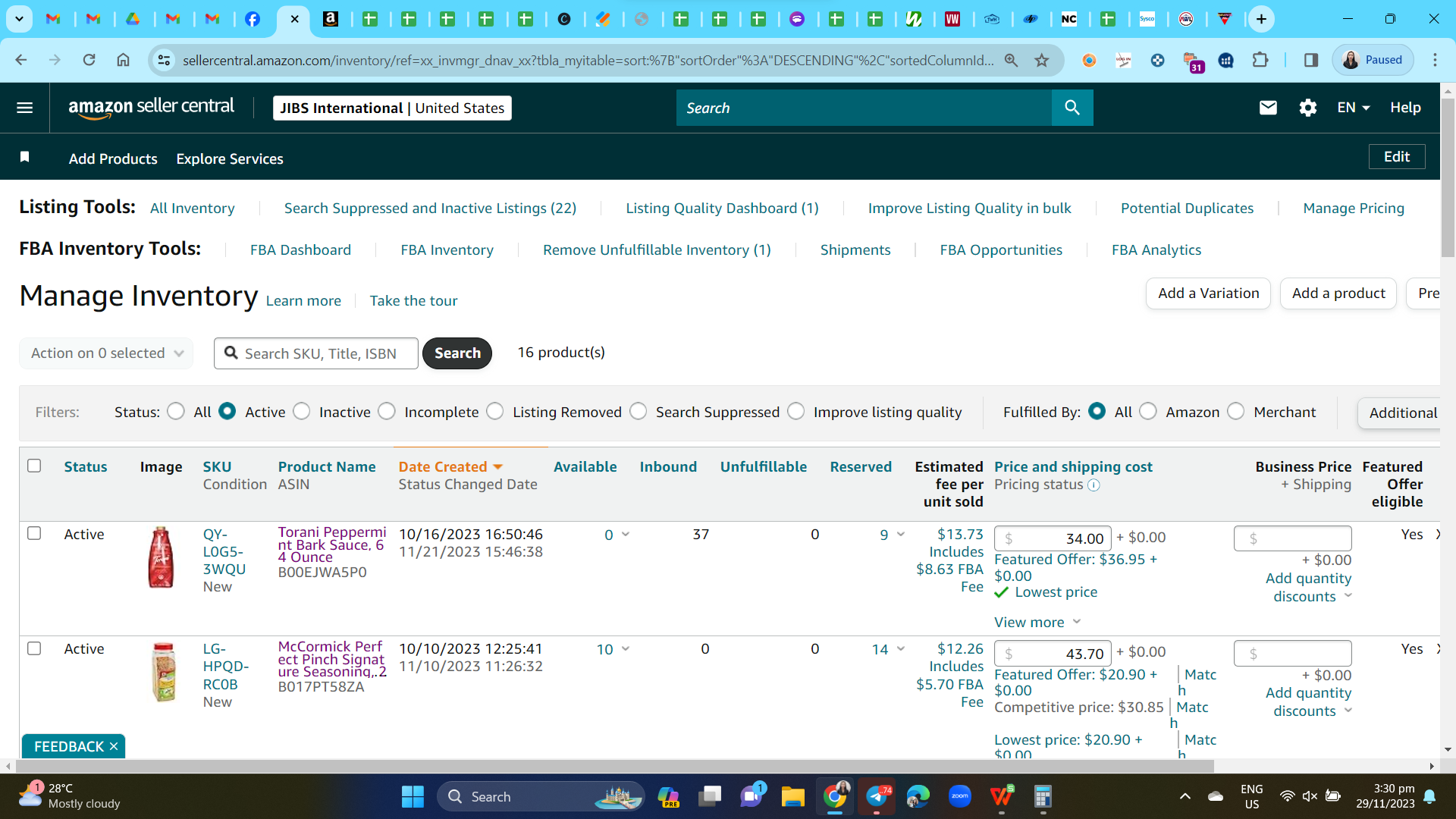Close the FEEDBACK widget
The height and width of the screenshot is (819, 1456).
[x=114, y=747]
